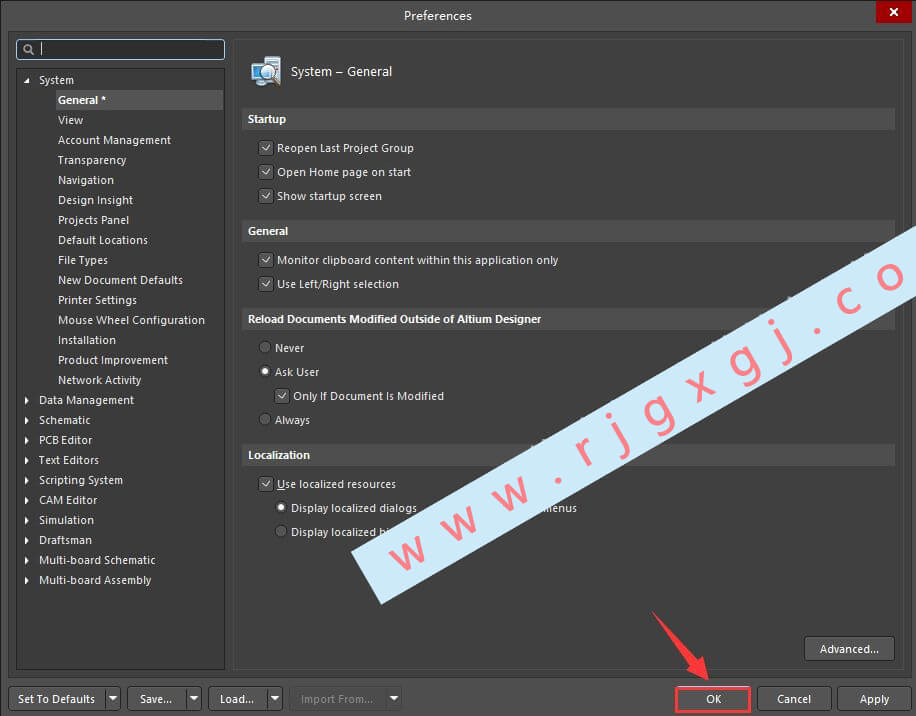
Task: Open the View preferences page
Action: tap(70, 120)
